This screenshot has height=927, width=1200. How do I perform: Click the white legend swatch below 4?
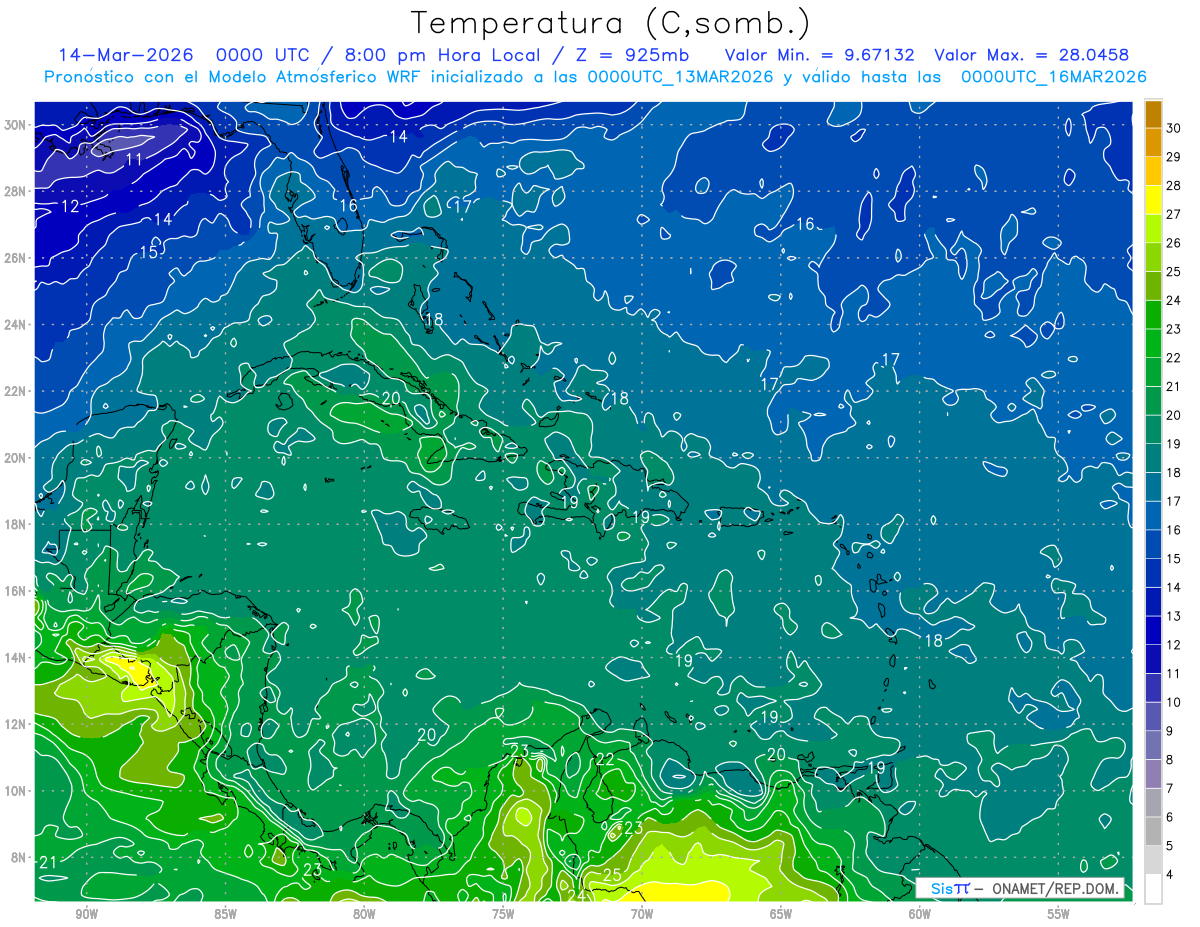click(x=1153, y=889)
